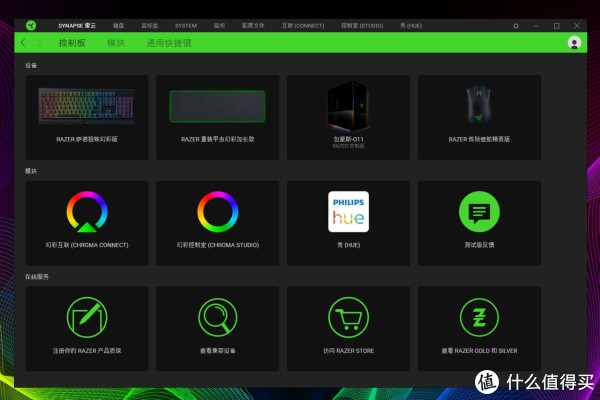Open the 互联 (CONNECT) tab
The width and height of the screenshot is (600, 400).
pos(303,26)
